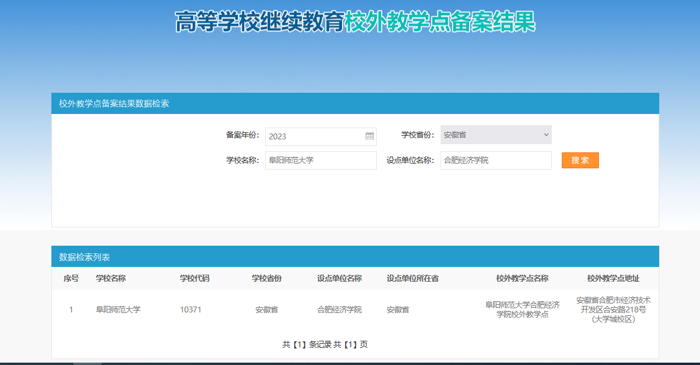Open the 学校省份 dropdown showing 安徽省

(496, 135)
